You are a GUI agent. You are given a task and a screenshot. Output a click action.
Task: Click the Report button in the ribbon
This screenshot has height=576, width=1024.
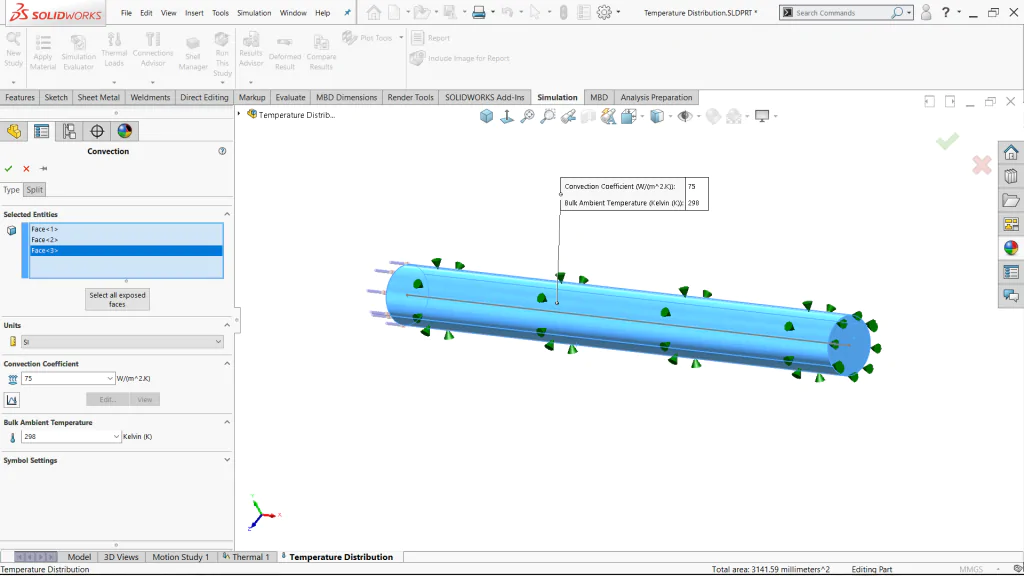tap(431, 38)
